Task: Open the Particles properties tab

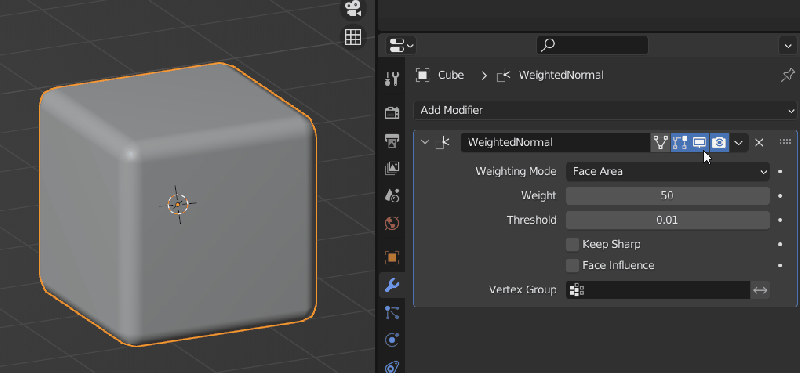Action: point(392,312)
